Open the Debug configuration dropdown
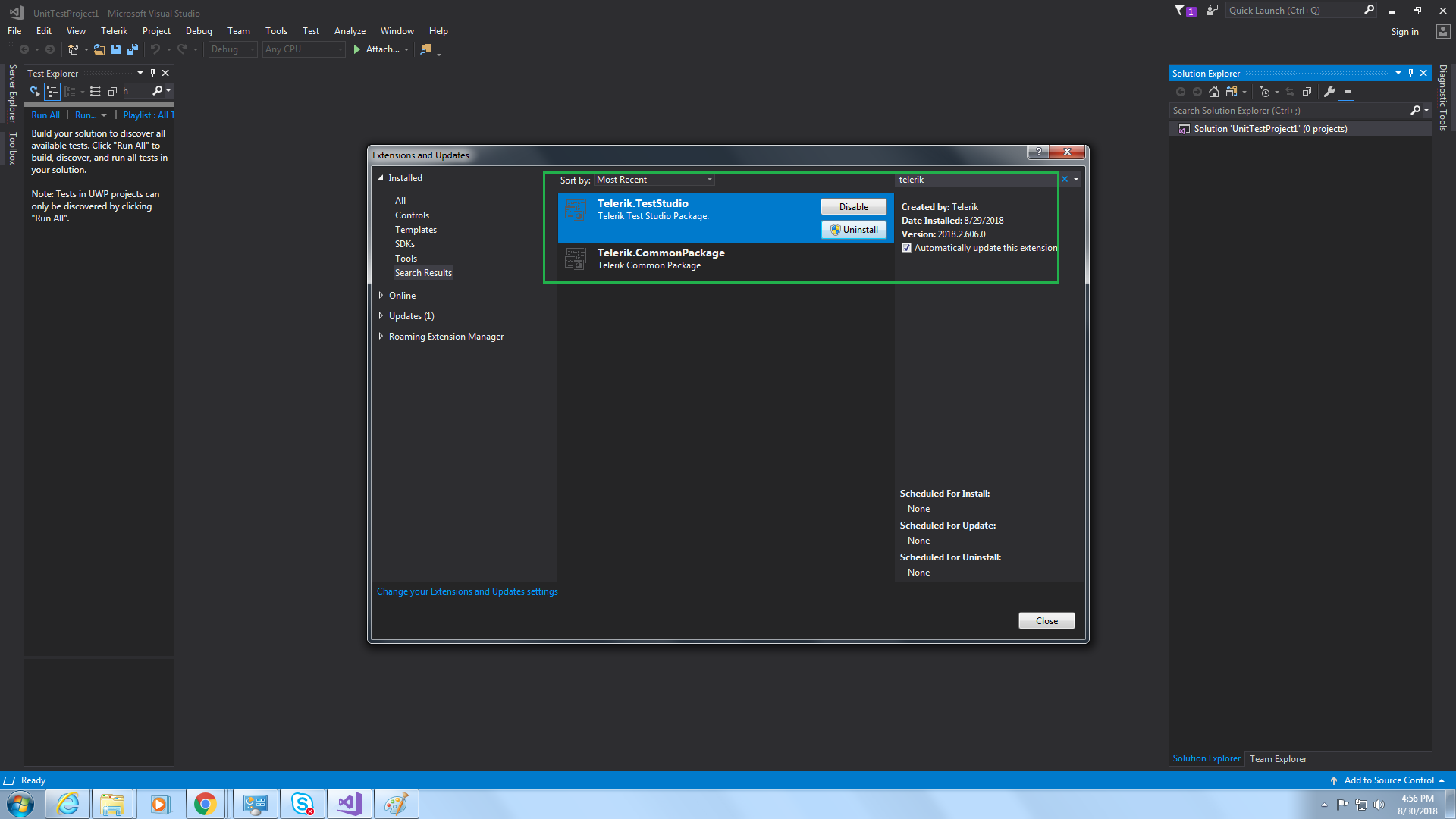This screenshot has height=819, width=1456. pyautogui.click(x=233, y=49)
